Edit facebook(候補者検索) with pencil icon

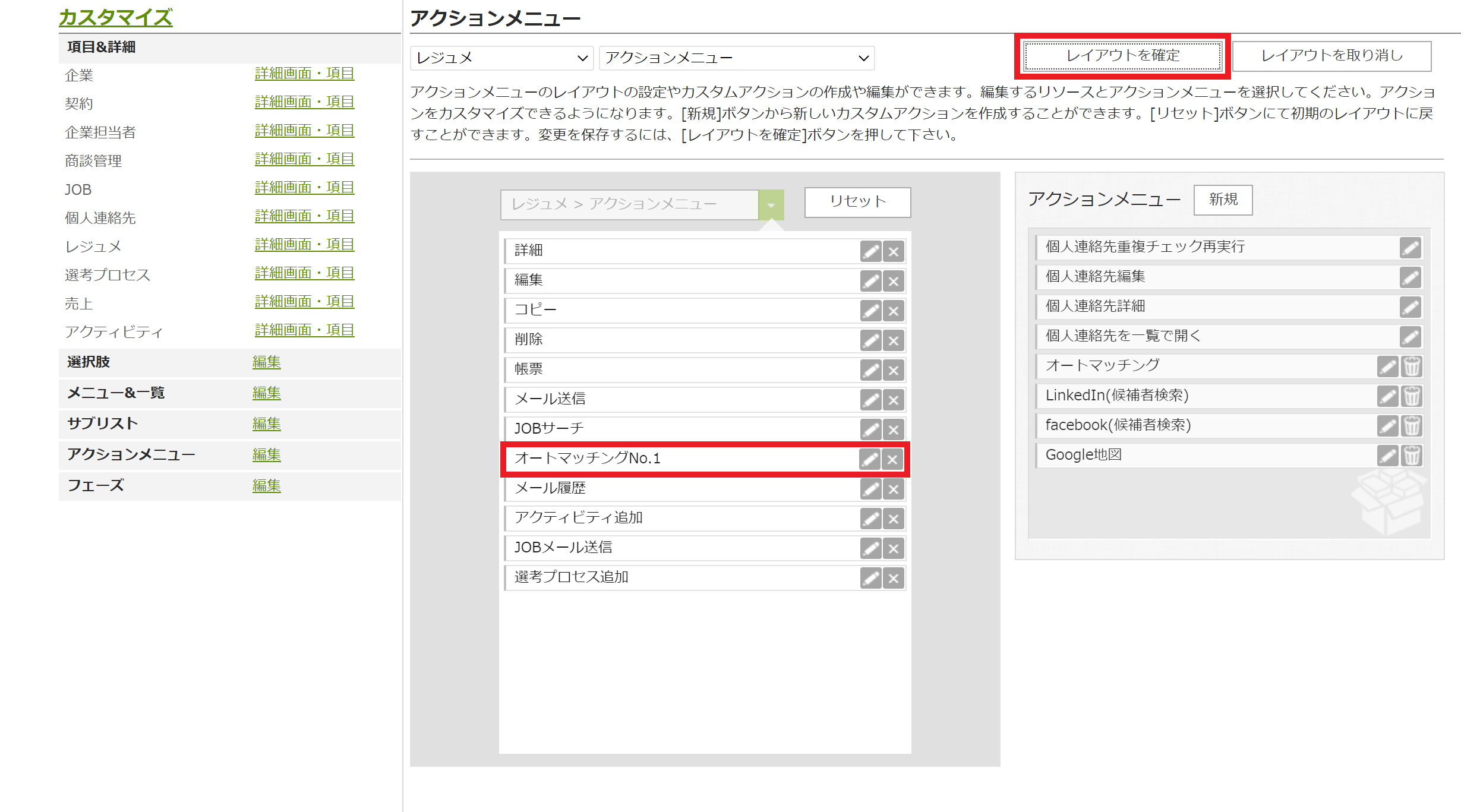pos(1389,425)
